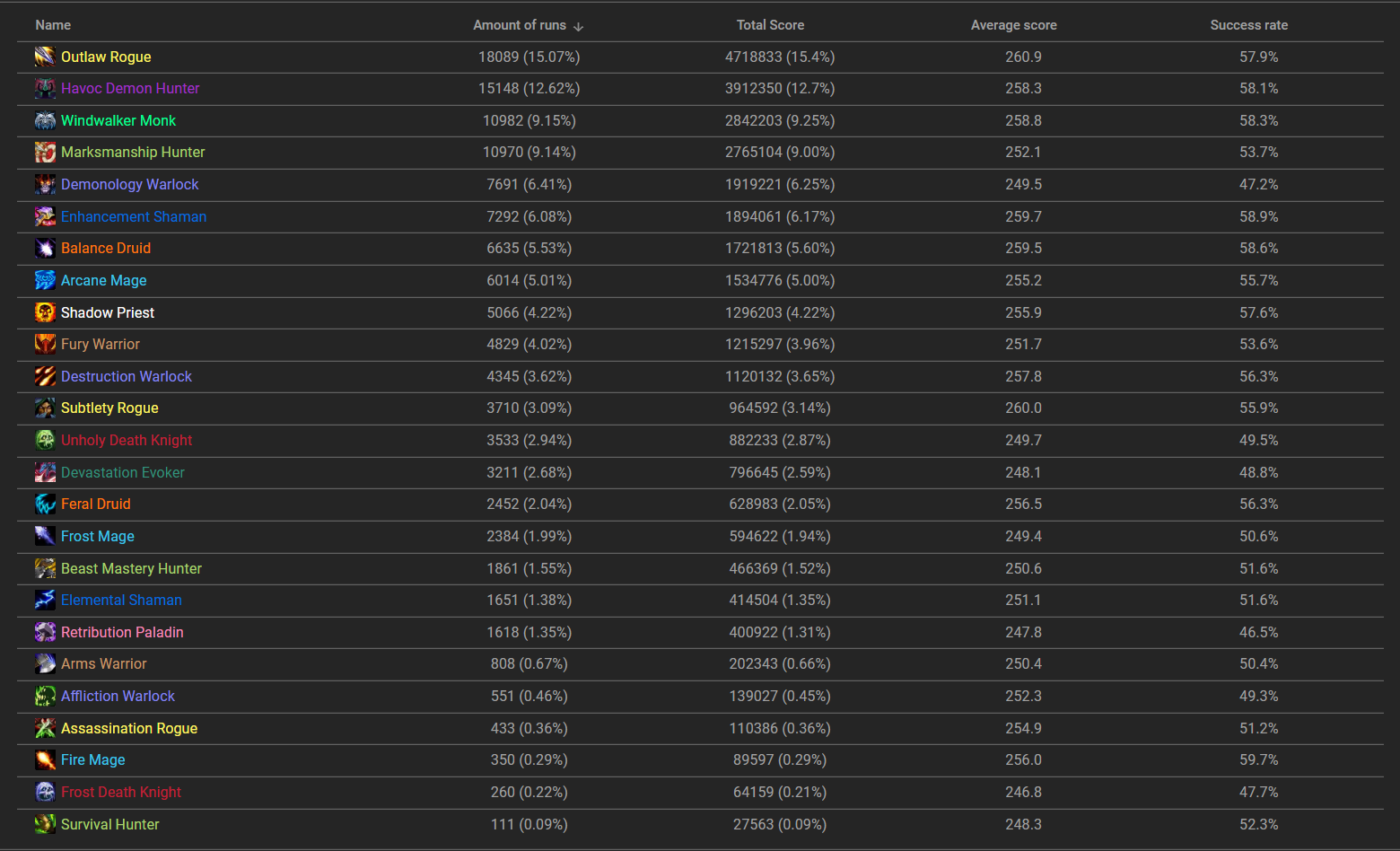
Task: Sort table by Name column header
Action: point(53,25)
